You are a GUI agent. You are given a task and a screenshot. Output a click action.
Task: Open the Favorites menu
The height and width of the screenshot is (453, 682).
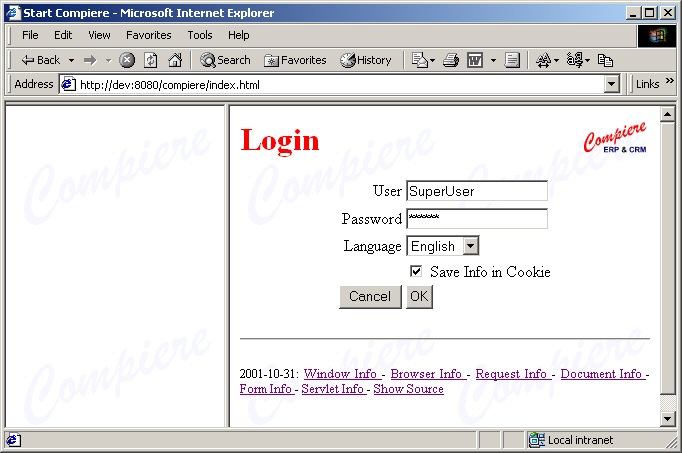tap(149, 35)
